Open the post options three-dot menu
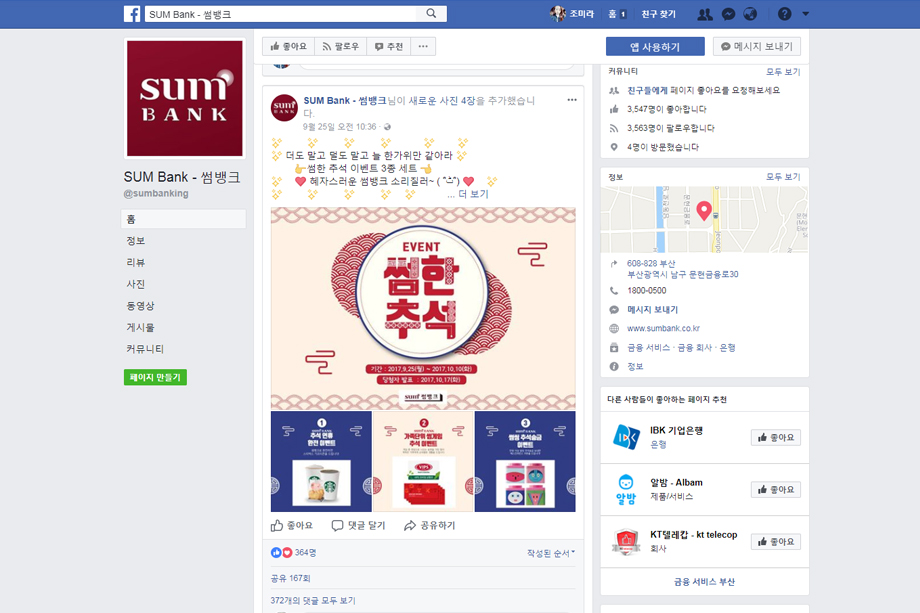920x613 pixels. 572,100
